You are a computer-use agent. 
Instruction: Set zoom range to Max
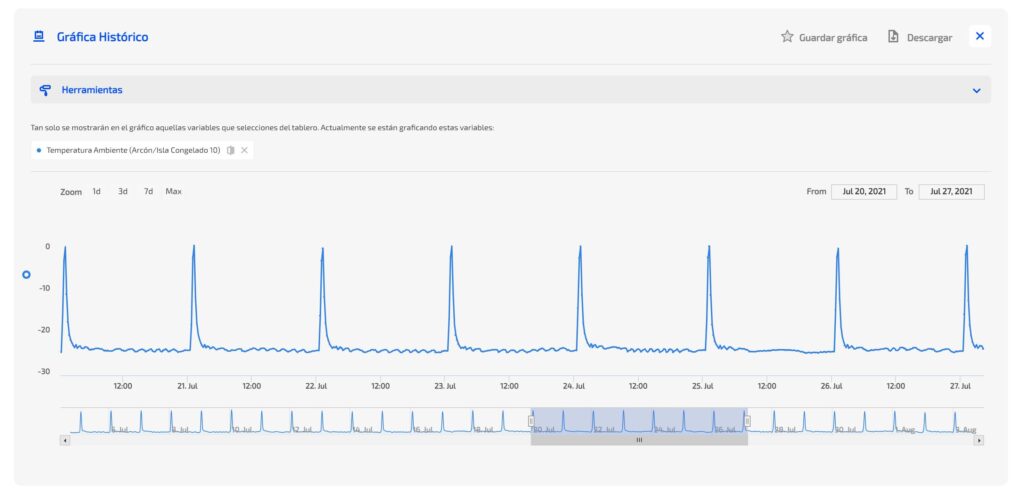pyautogui.click(x=174, y=191)
